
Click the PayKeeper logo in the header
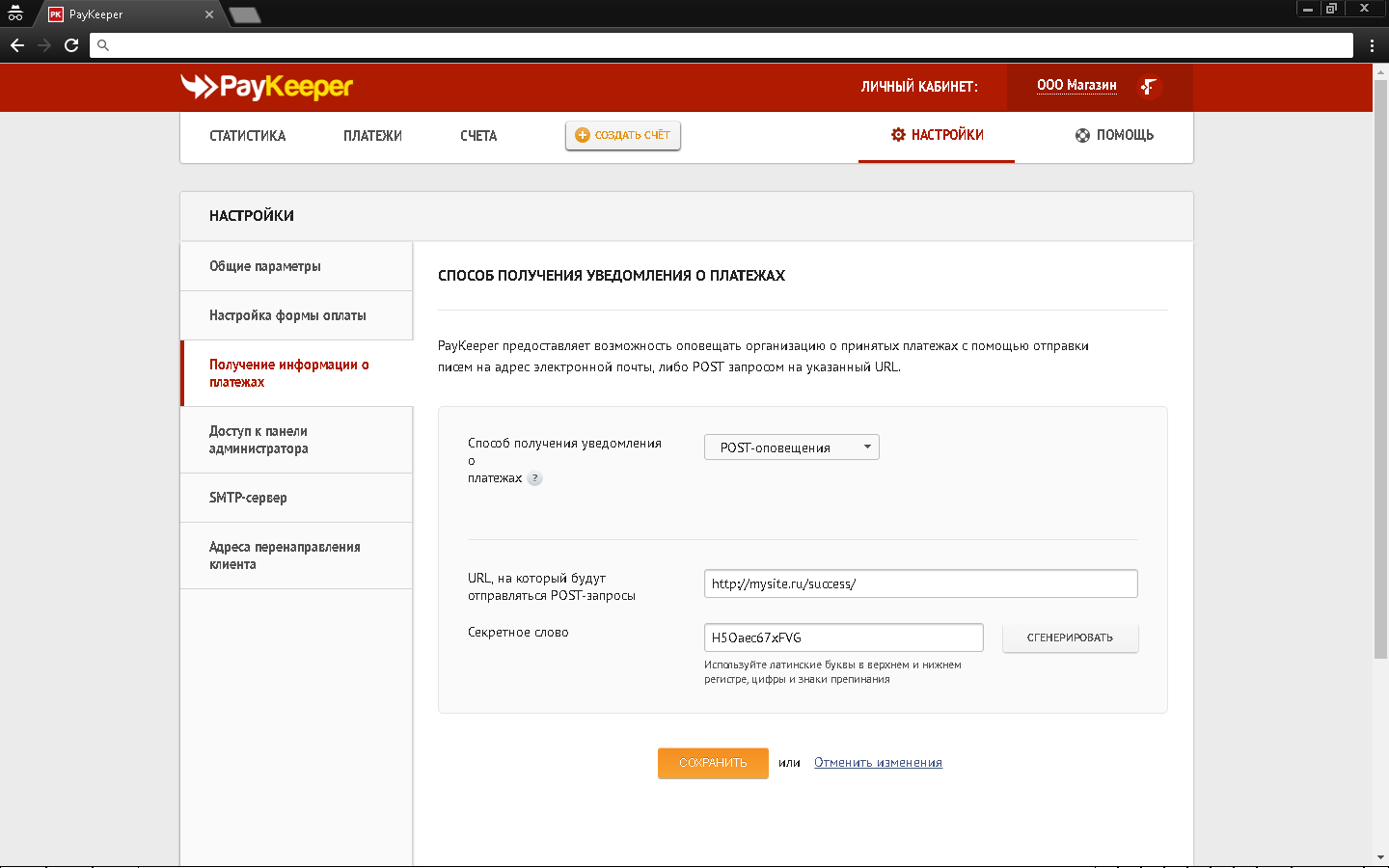(x=267, y=87)
